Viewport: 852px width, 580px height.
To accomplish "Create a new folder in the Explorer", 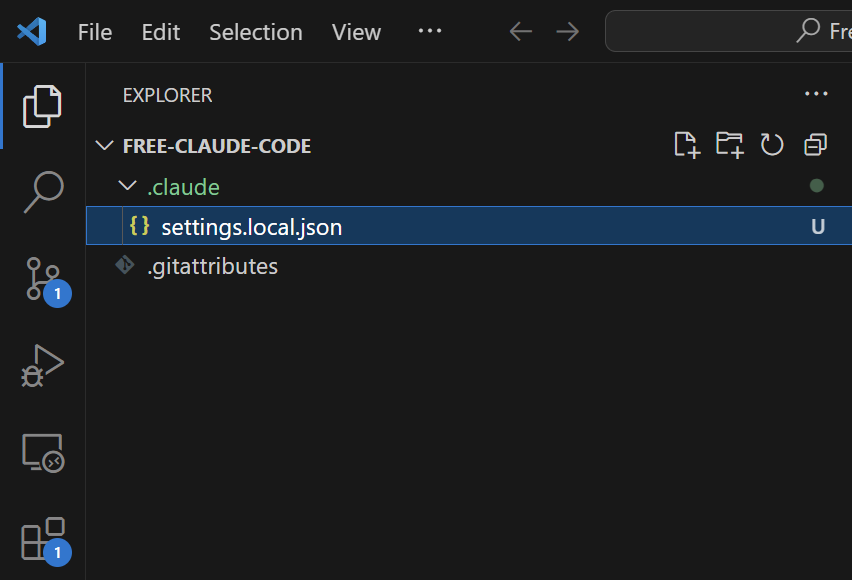I will click(x=729, y=145).
